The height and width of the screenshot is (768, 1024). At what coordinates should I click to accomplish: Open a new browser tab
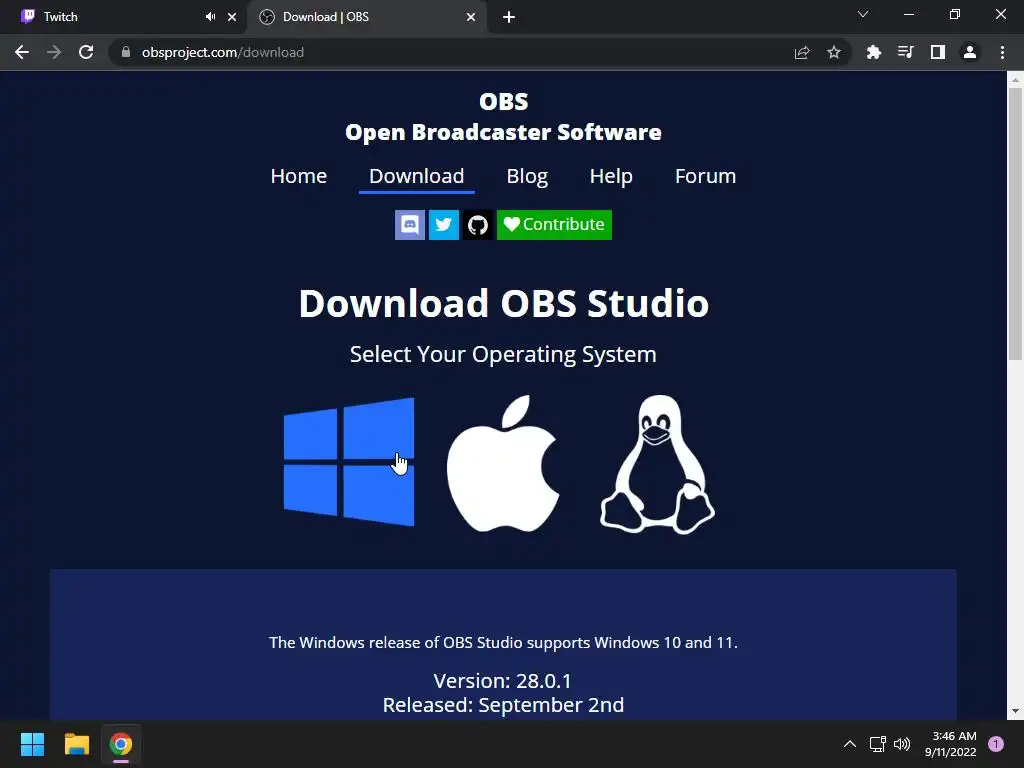(x=509, y=17)
